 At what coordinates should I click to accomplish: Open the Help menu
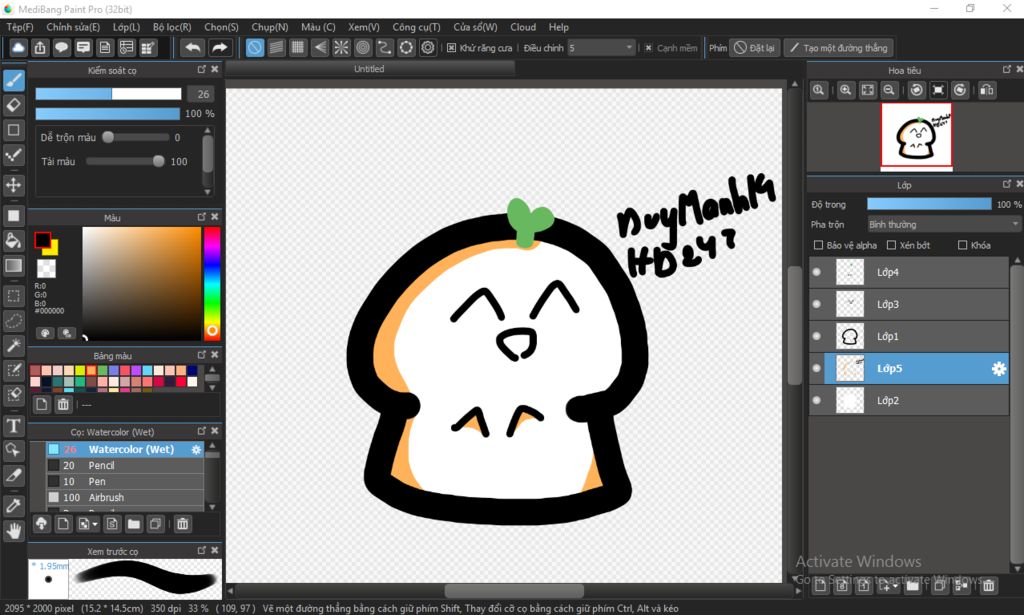558,27
